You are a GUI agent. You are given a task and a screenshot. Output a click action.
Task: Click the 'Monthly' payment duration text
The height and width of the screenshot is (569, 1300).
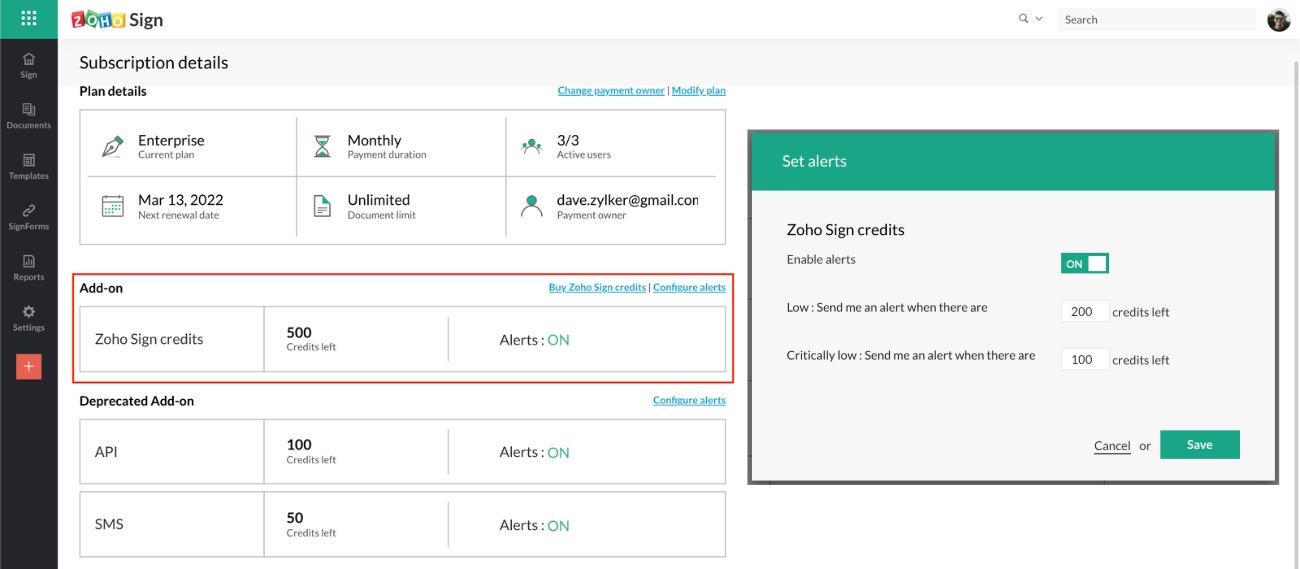click(374, 141)
